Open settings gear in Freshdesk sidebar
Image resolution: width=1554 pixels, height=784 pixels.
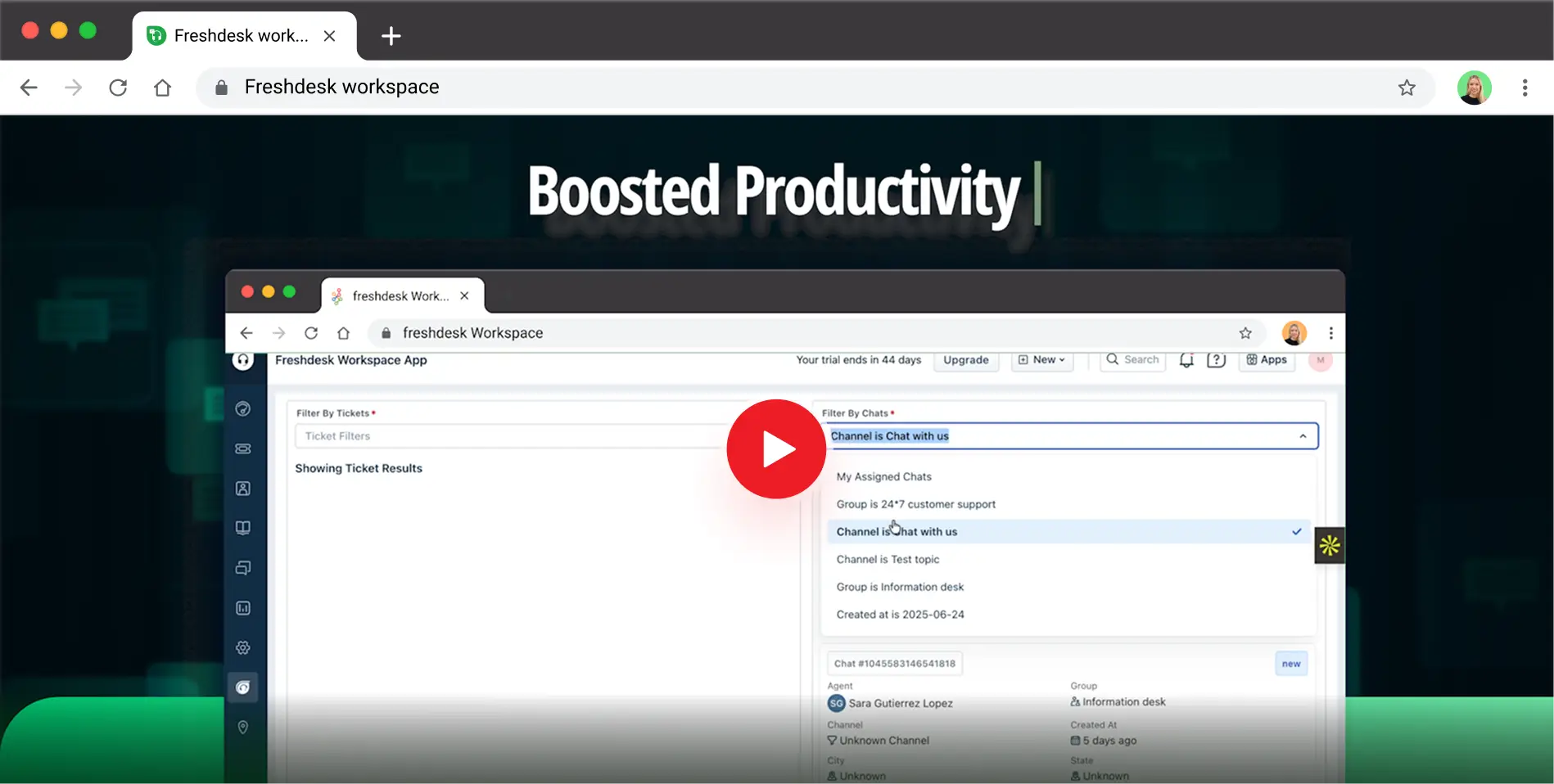coord(243,647)
